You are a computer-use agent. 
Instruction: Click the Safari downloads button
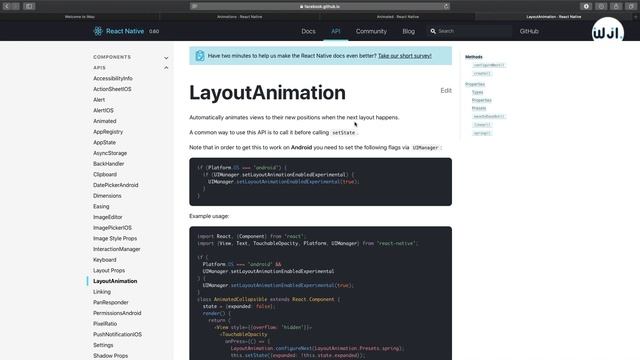601,6
